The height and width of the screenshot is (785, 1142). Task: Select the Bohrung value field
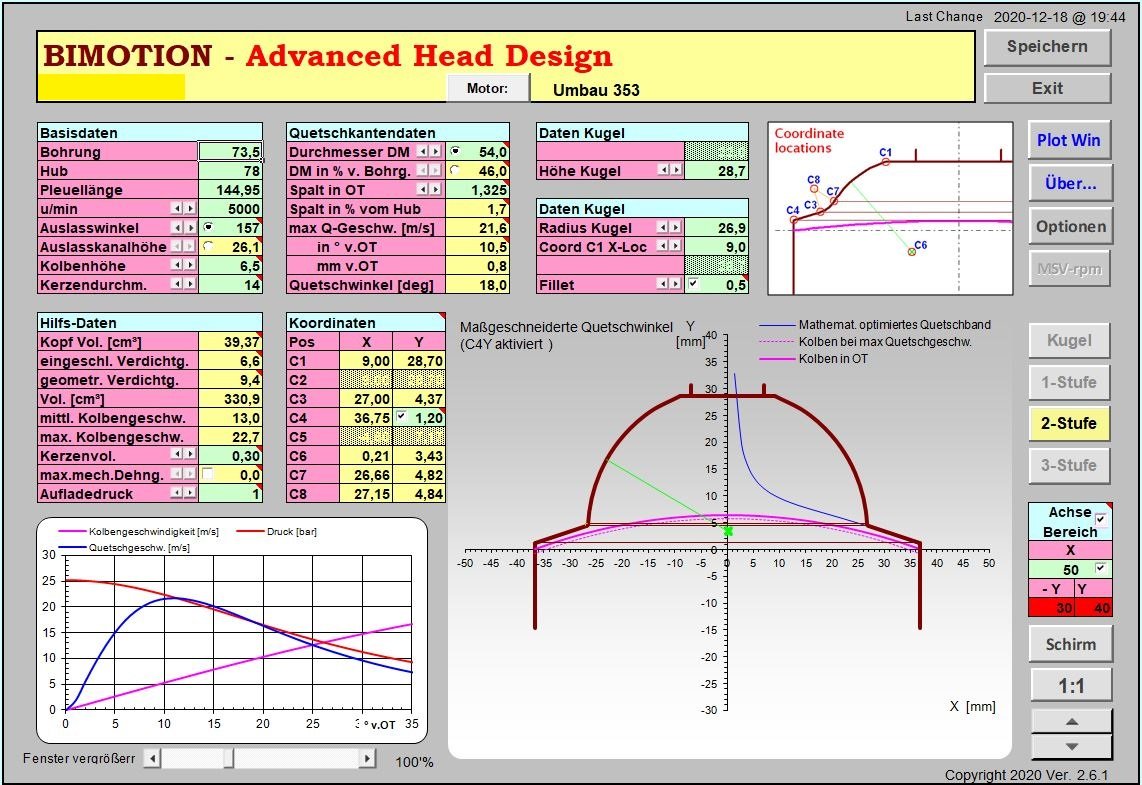(x=230, y=152)
